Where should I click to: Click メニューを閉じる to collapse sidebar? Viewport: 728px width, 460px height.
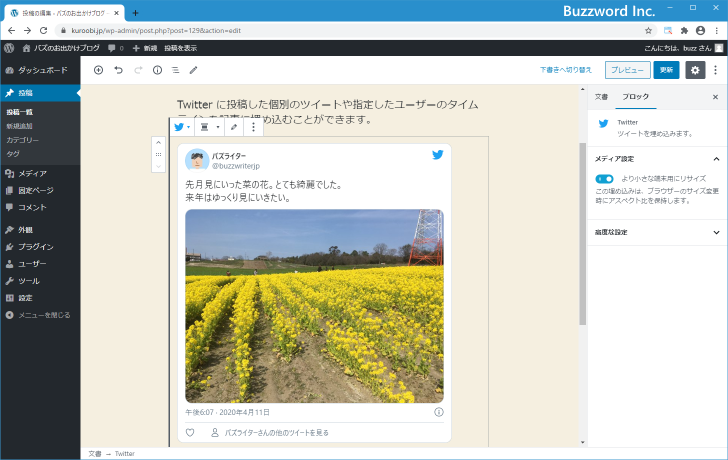tap(40, 315)
